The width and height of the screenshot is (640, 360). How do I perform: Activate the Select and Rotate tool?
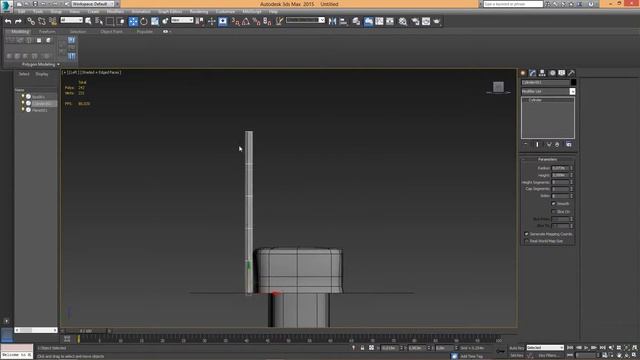(x=144, y=21)
